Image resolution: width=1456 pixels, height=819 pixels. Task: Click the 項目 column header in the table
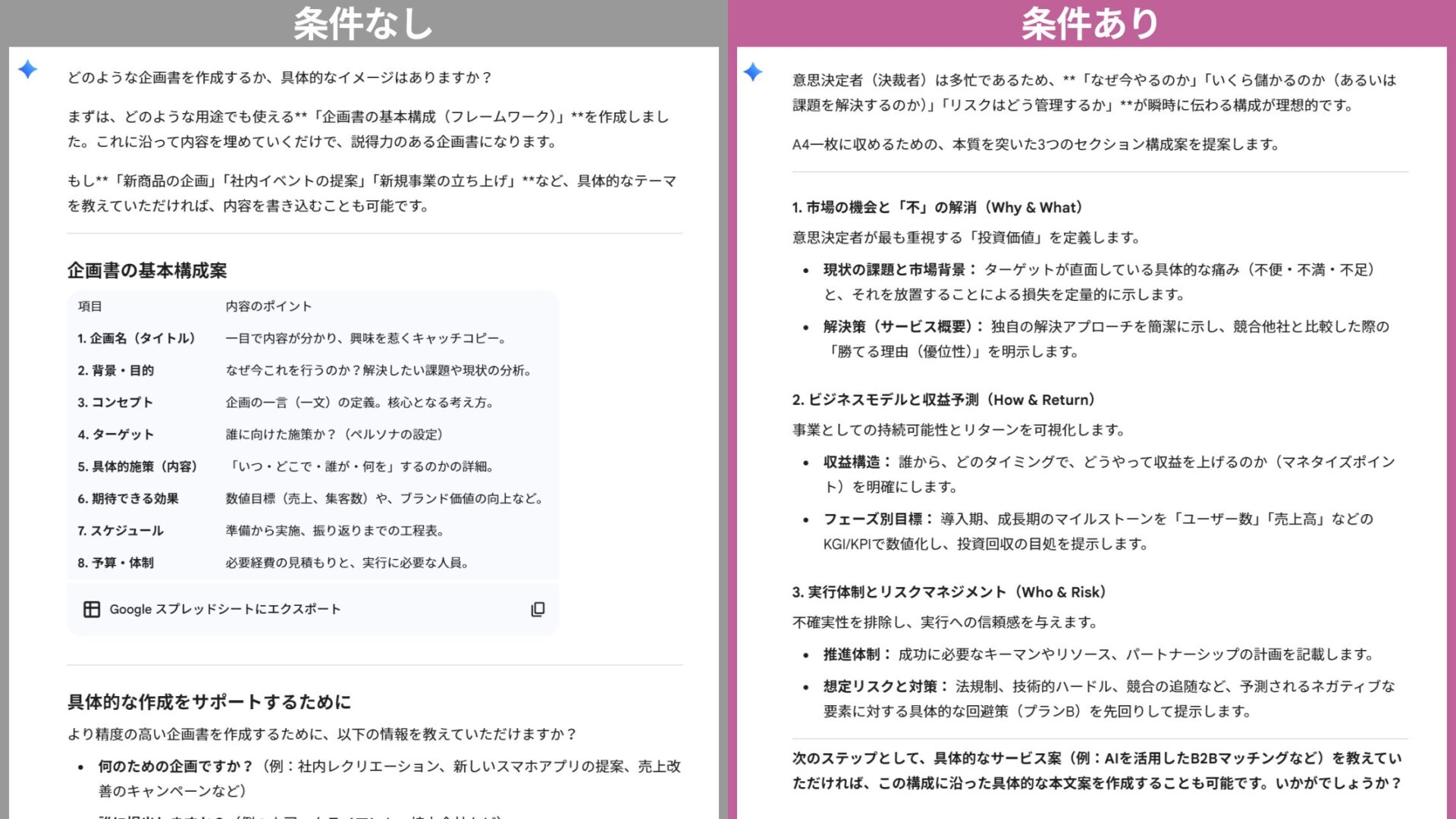coord(90,306)
